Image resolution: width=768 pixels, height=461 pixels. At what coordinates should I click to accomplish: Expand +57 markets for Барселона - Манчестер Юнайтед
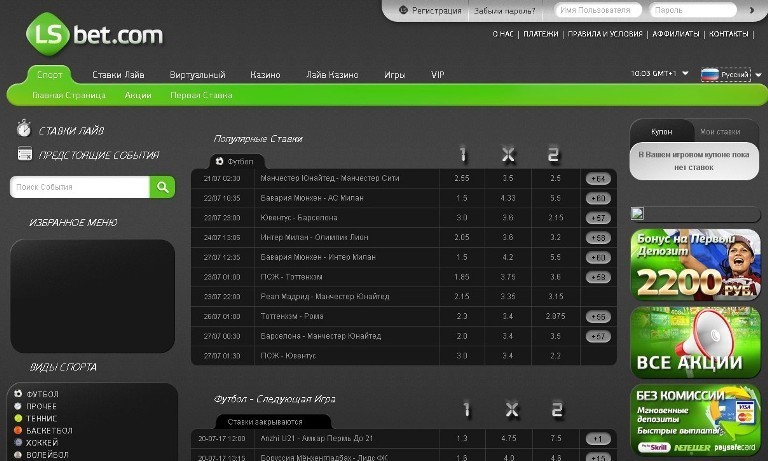[598, 337]
